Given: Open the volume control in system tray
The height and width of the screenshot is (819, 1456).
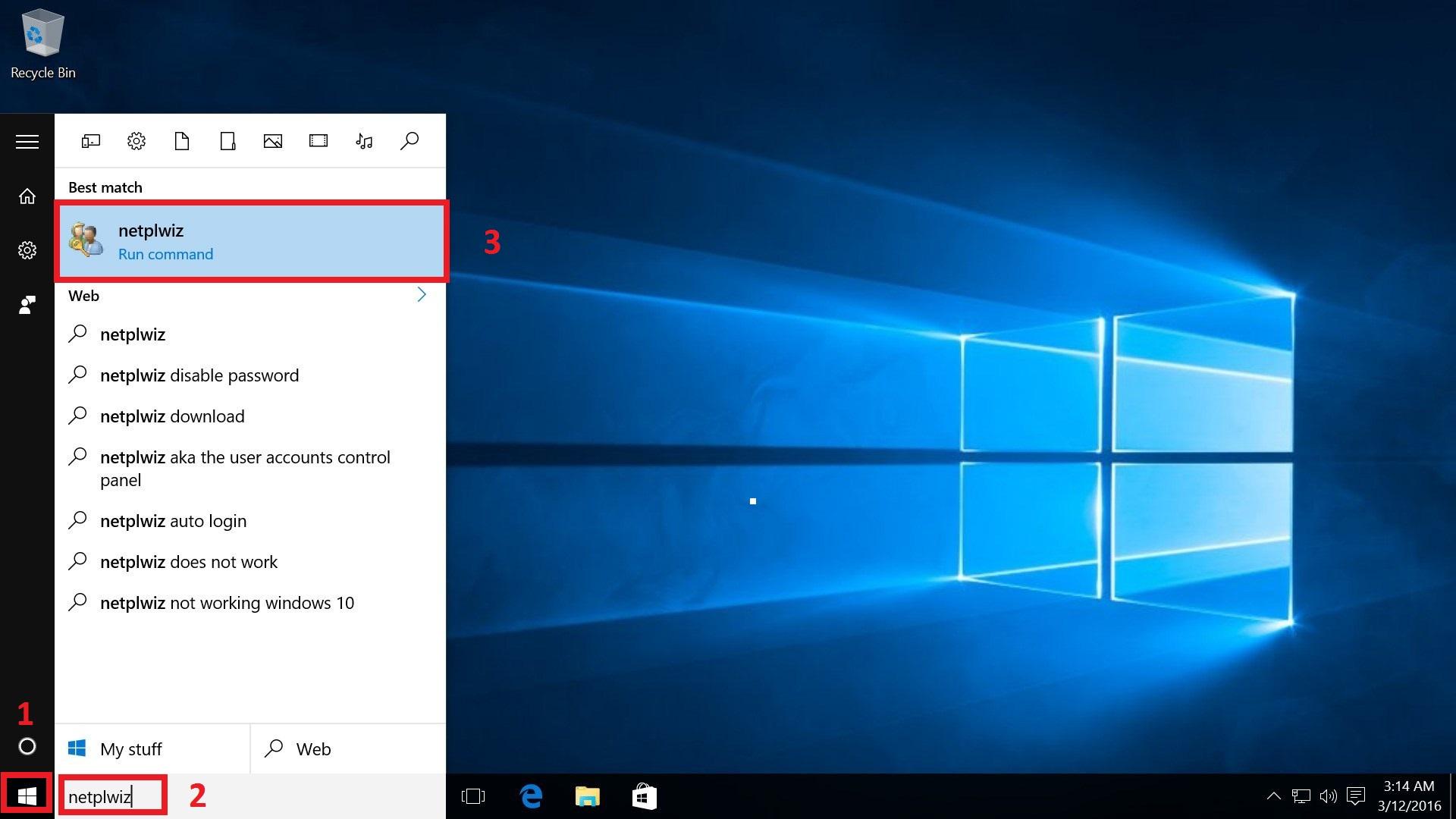Looking at the screenshot, I should pos(1329,795).
